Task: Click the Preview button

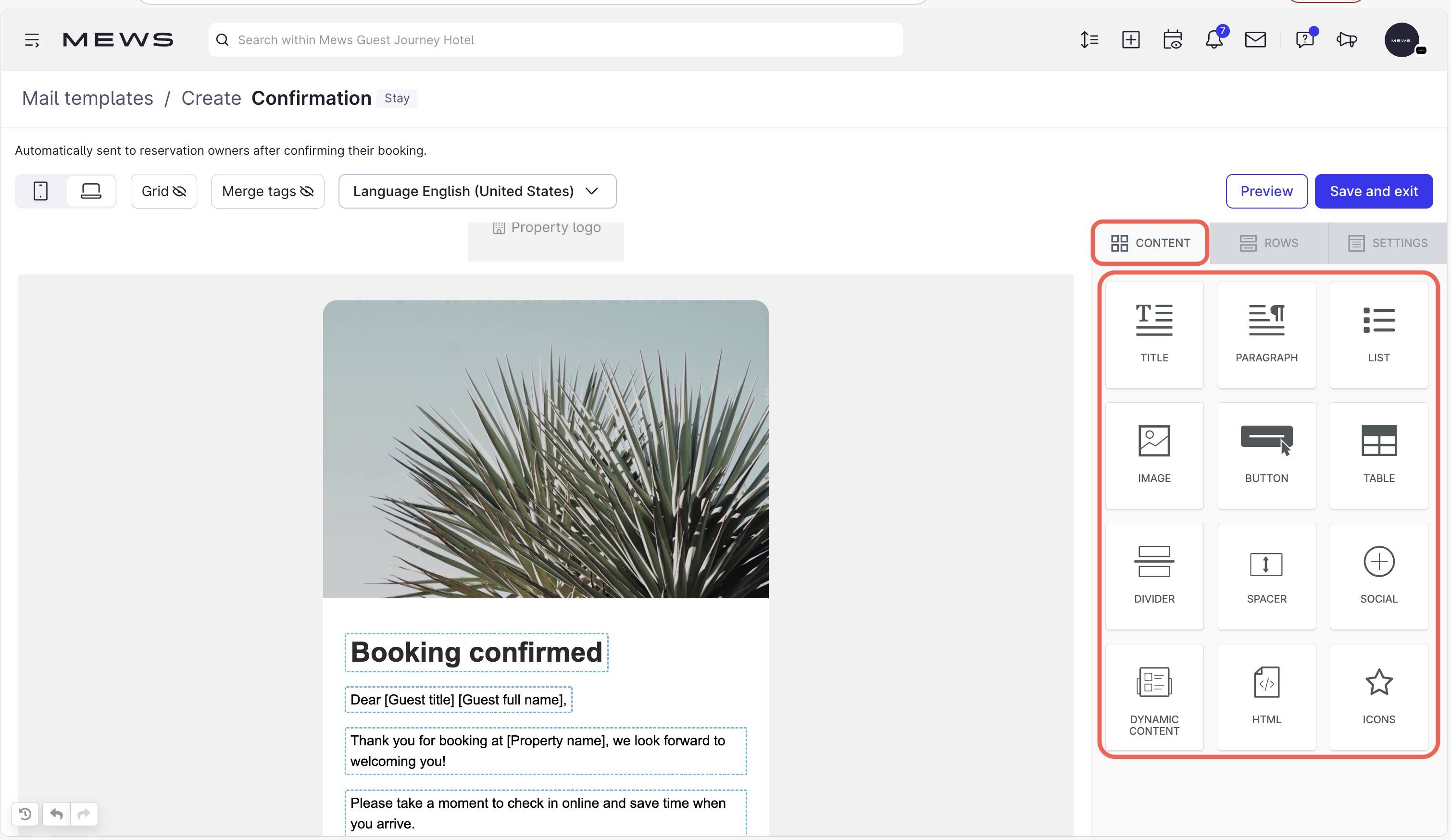Action: point(1266,191)
